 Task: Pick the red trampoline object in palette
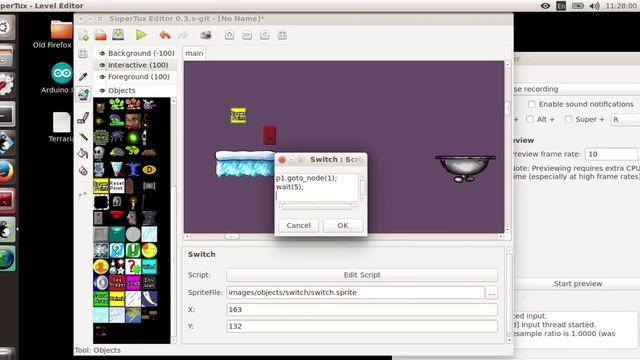pyautogui.click(x=117, y=215)
